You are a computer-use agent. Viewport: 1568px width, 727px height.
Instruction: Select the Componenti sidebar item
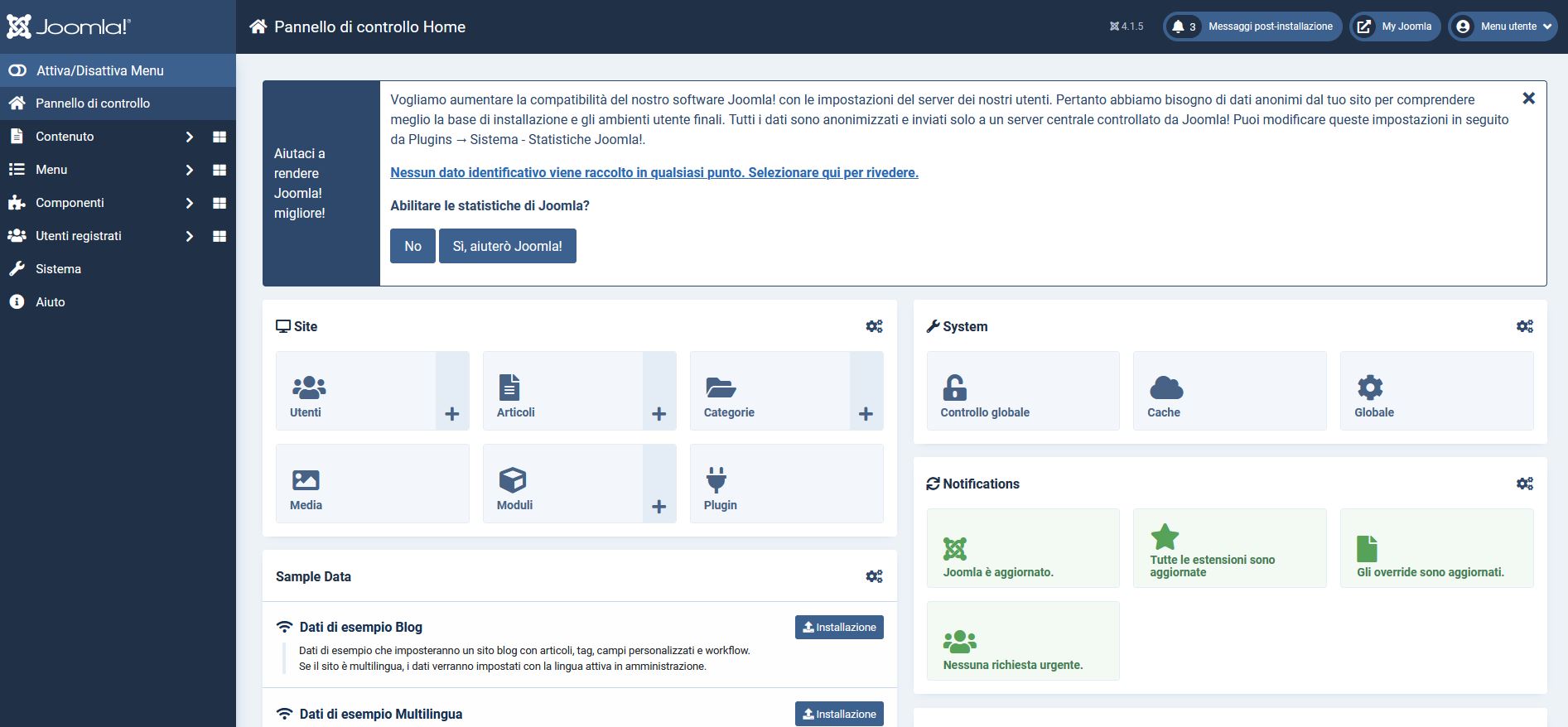coord(70,203)
